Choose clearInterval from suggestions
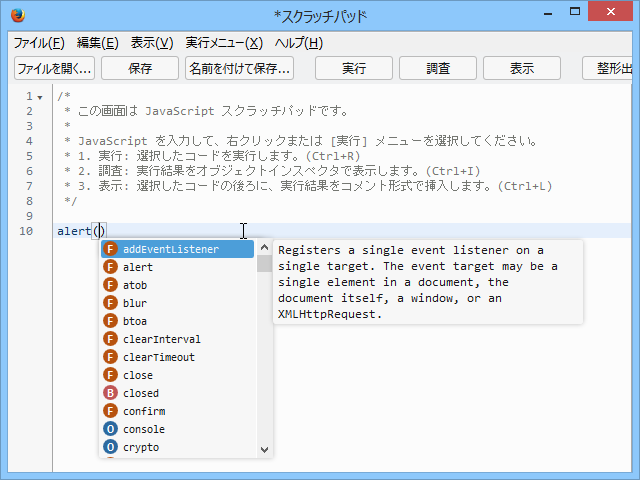Screen dimensions: 640x480 (x=178, y=339)
